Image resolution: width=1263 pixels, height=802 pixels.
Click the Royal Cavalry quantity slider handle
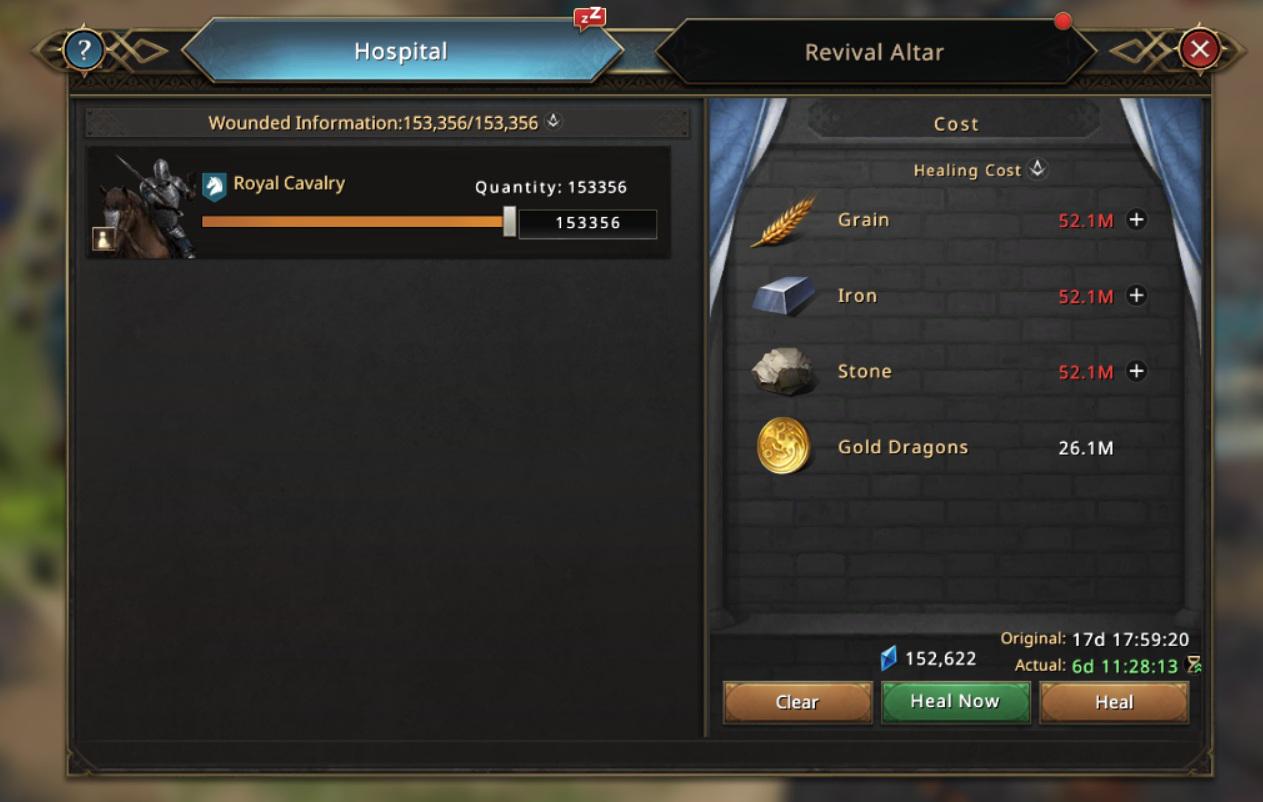coord(509,222)
